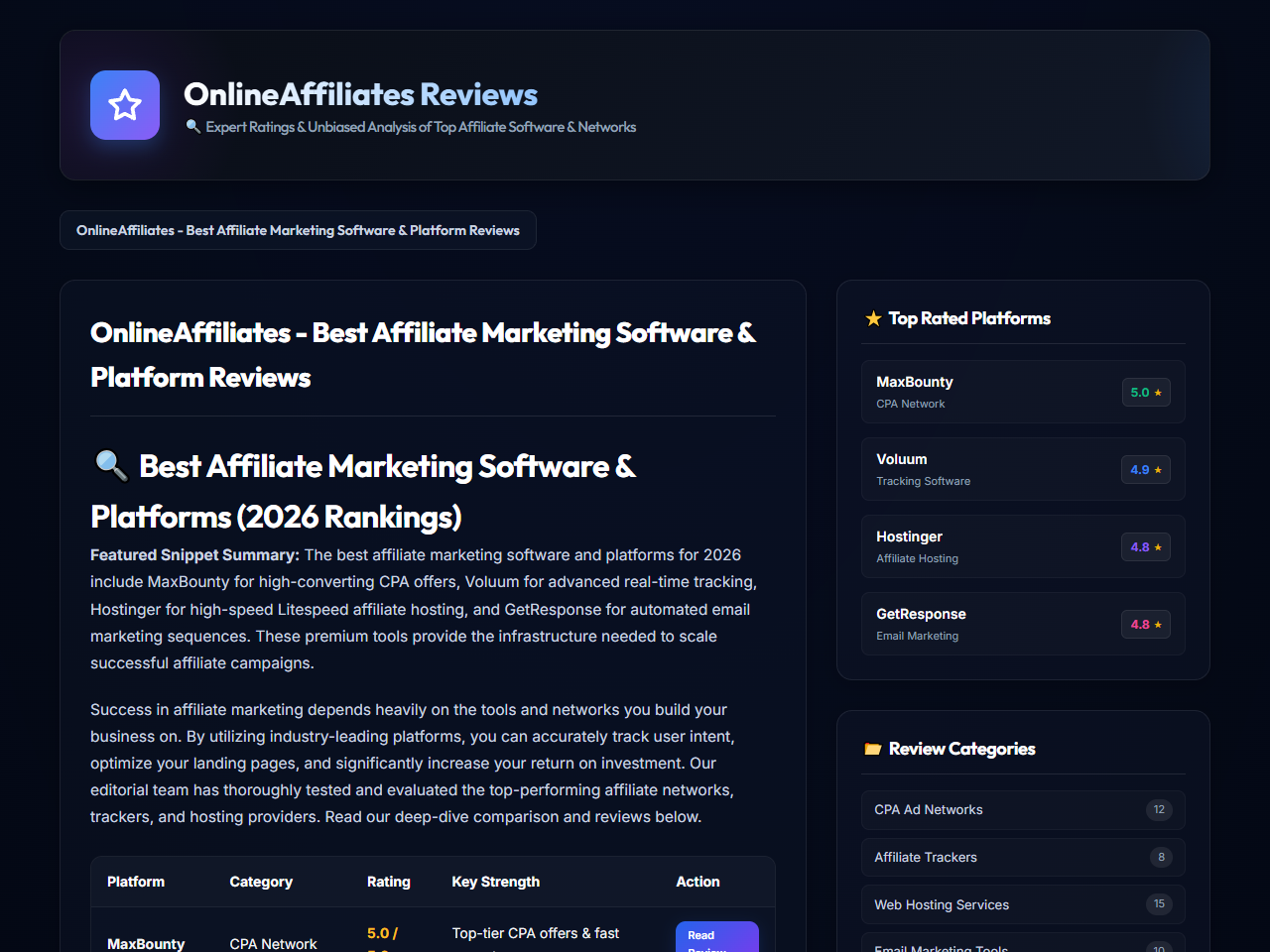Click the 12 count badge for CPA Ad Networks
Viewport: 1270px width, 952px height.
(1159, 809)
